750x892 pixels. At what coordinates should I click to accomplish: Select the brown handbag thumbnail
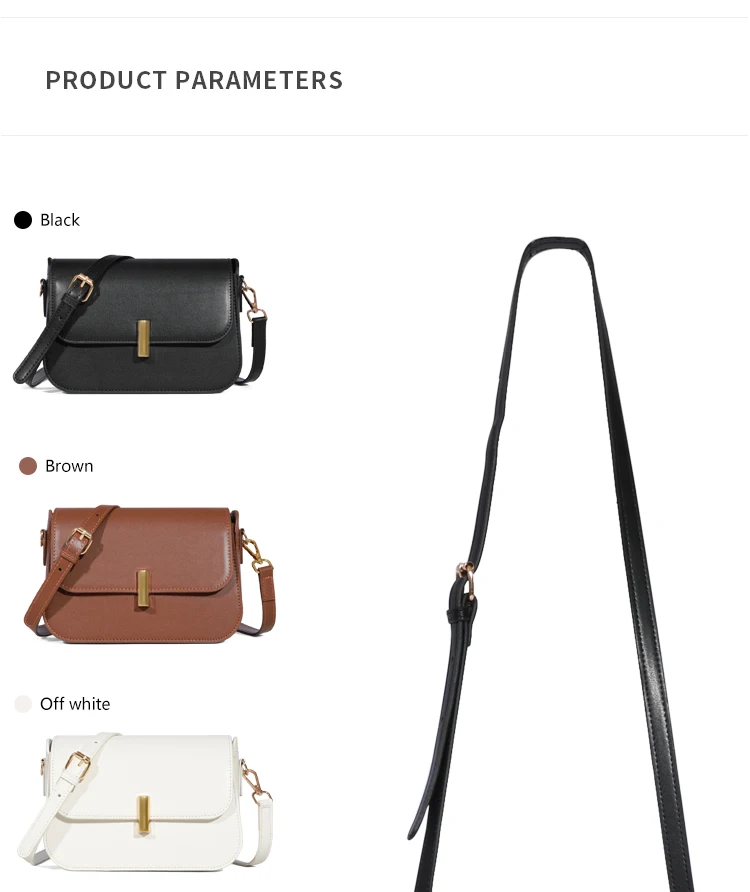click(x=149, y=573)
